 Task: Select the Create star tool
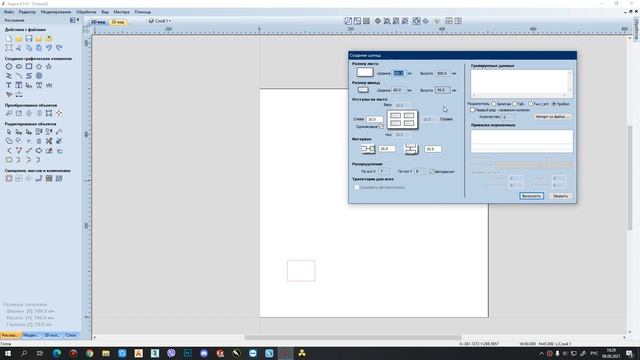click(x=49, y=66)
